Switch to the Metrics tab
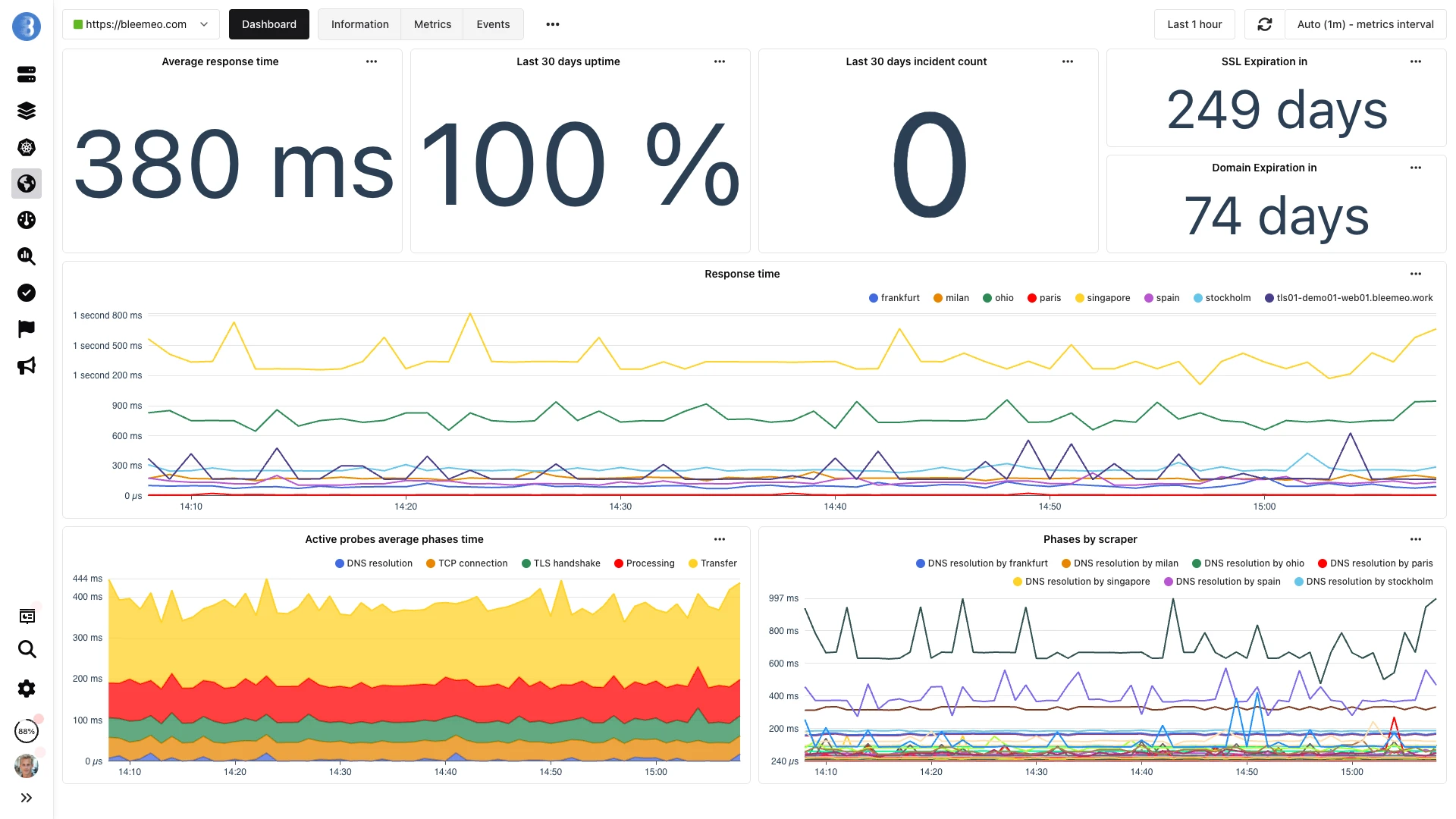Image resolution: width=1456 pixels, height=819 pixels. pos(431,24)
